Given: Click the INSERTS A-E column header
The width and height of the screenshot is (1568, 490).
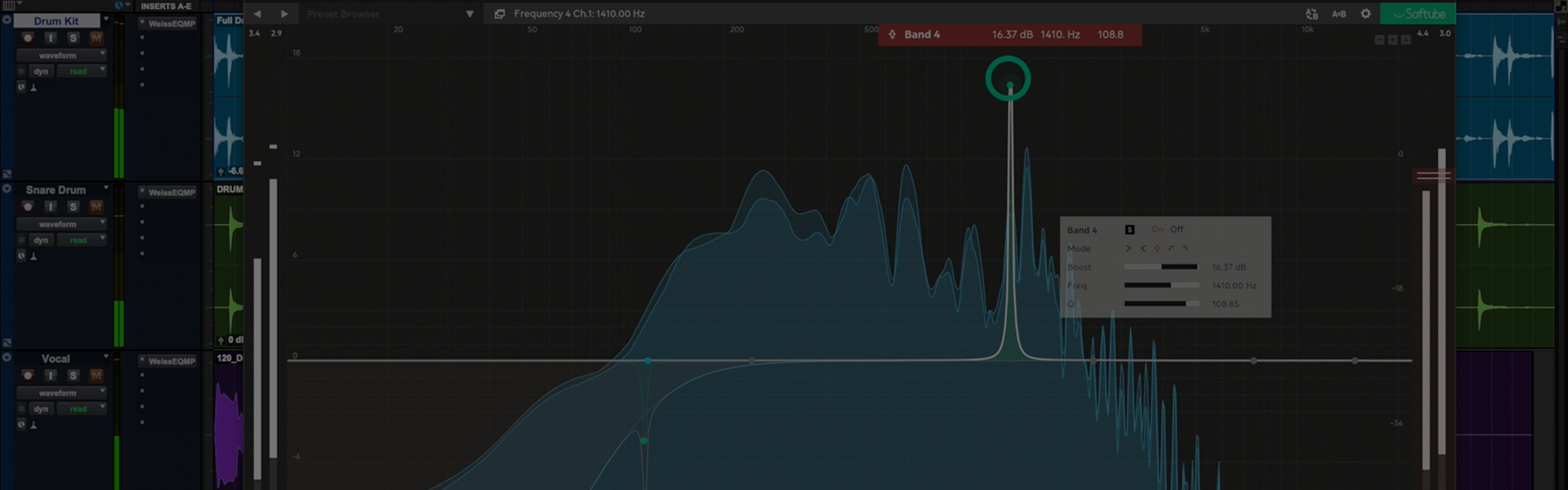Looking at the screenshot, I should tap(167, 7).
